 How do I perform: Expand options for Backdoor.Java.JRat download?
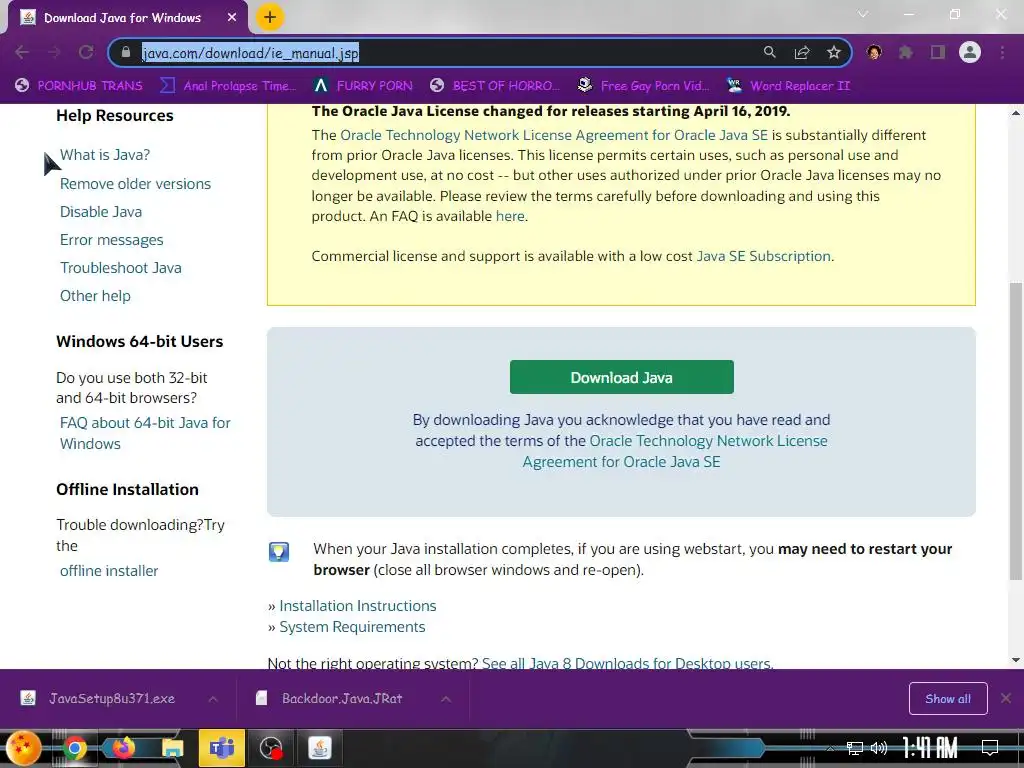445,699
